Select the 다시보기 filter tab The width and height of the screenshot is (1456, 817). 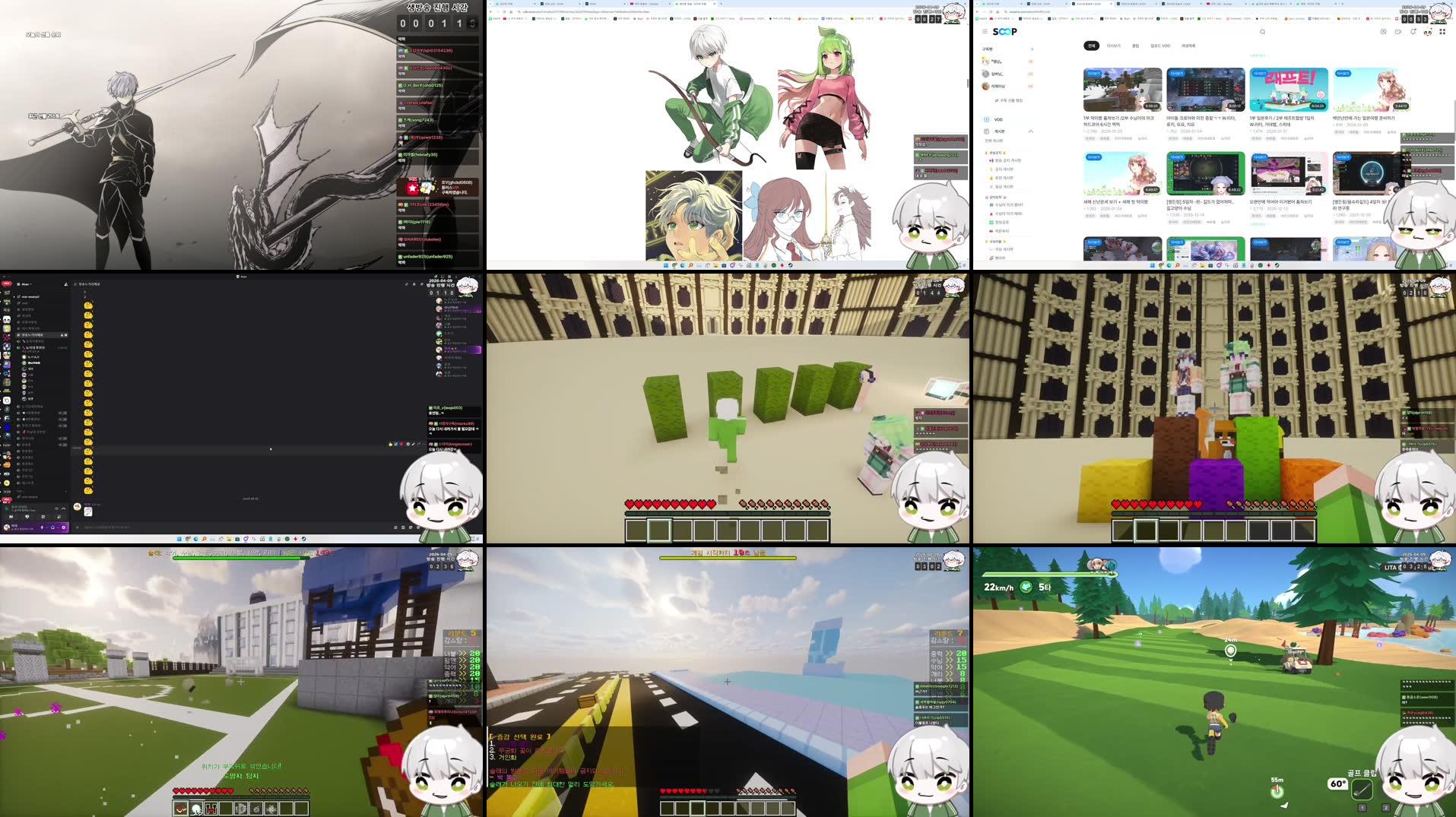[1114, 46]
